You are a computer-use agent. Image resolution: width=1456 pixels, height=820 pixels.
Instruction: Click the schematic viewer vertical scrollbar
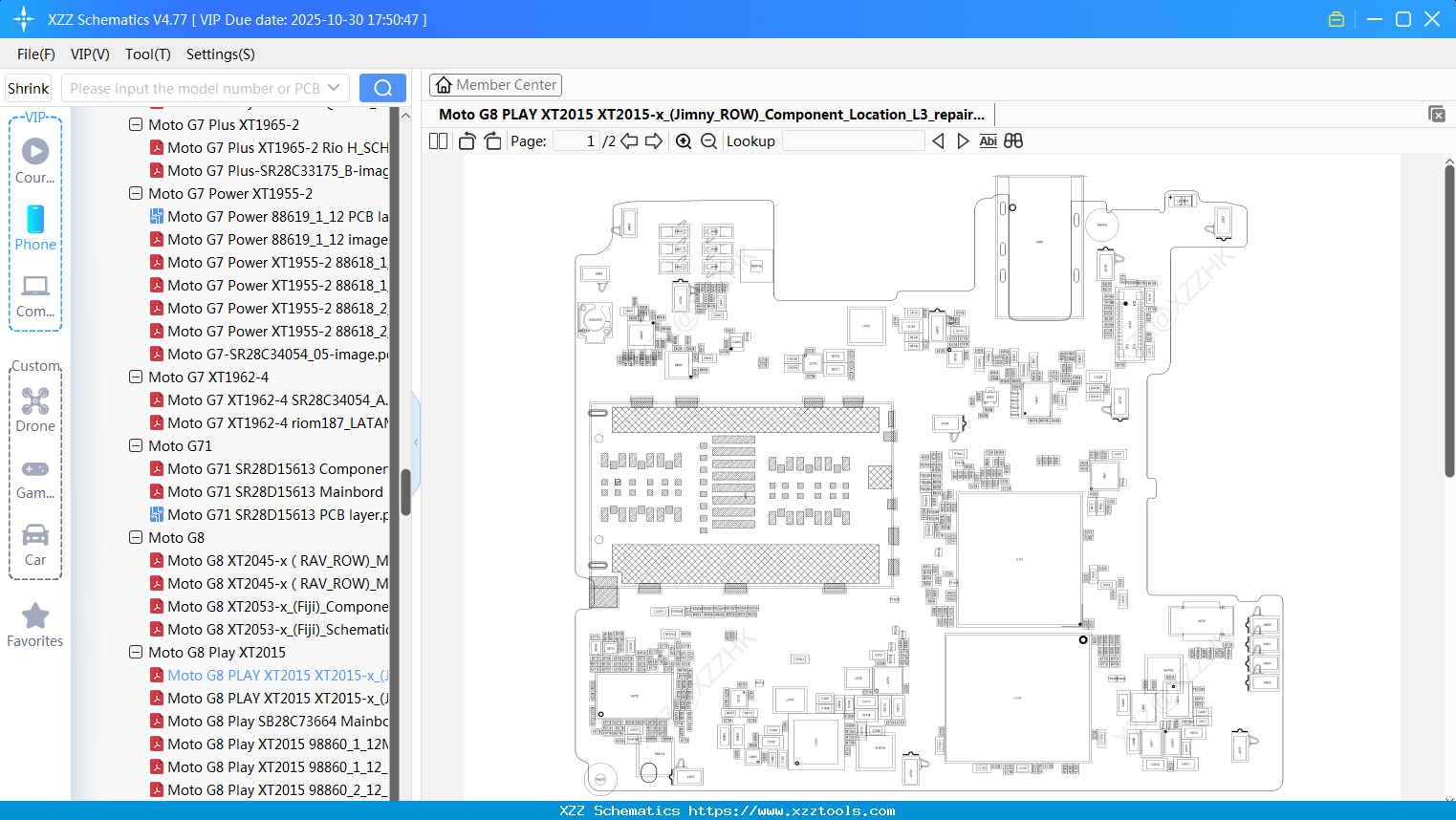click(x=1449, y=321)
